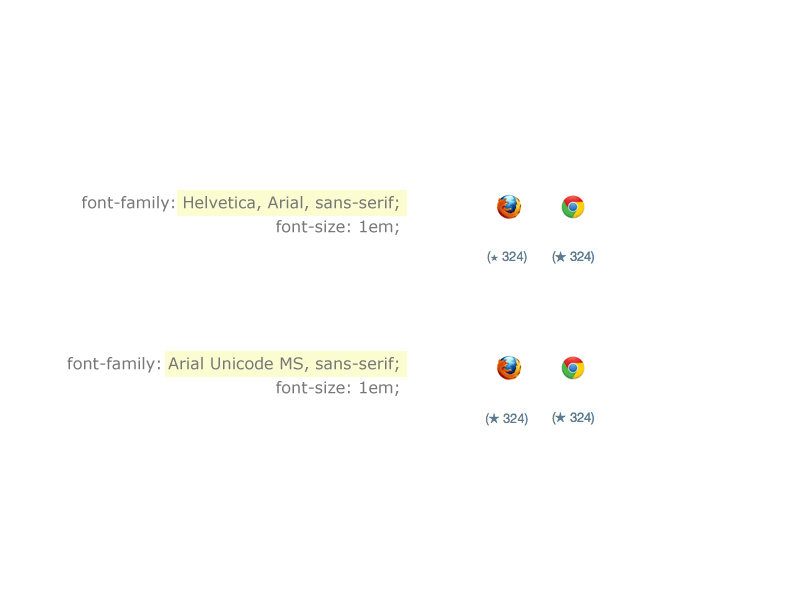800x600 pixels.
Task: Click the Arial Unicode MS highlighted text
Action: click(x=236, y=364)
